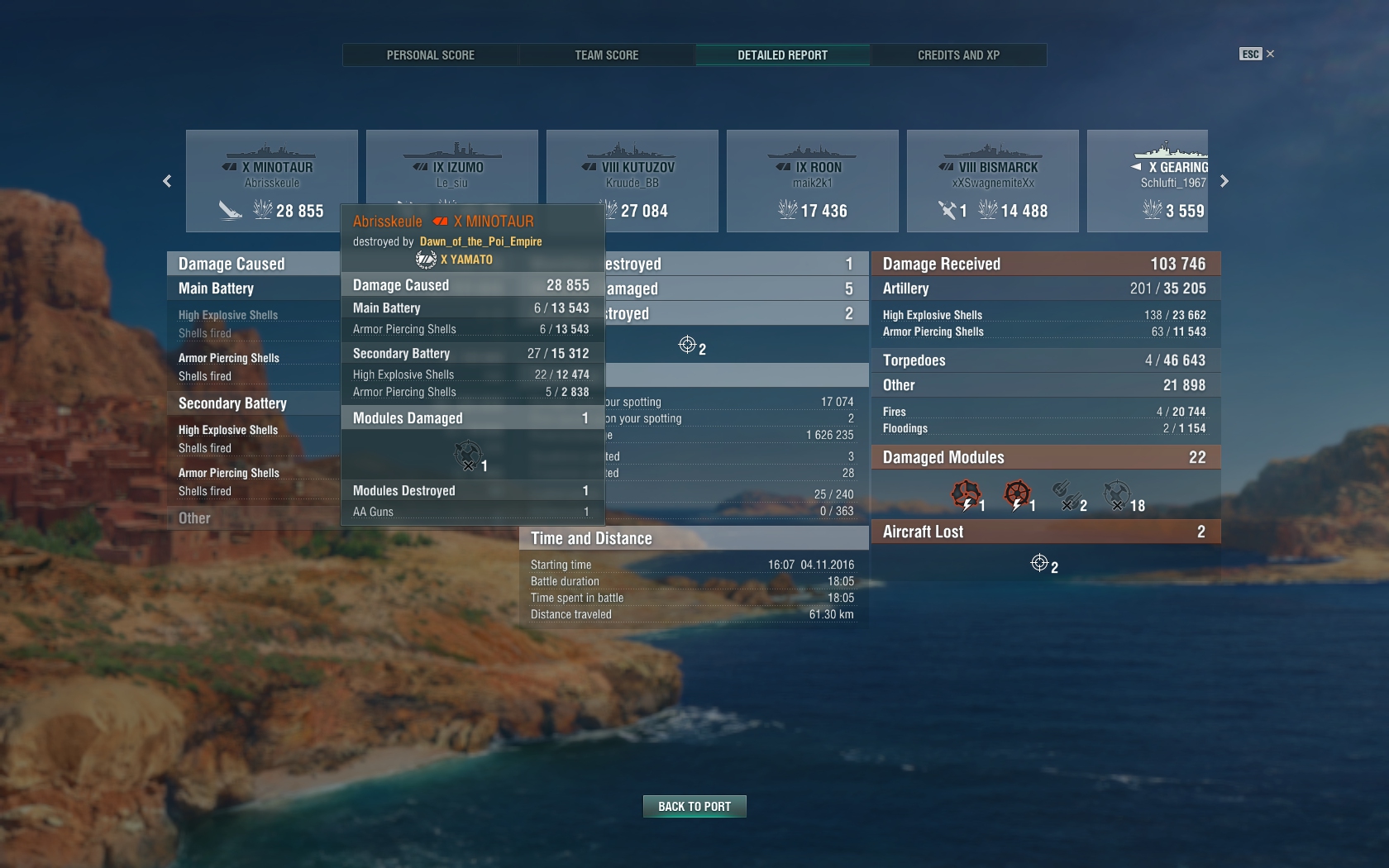
Task: Show previous ships with the left arrow
Action: [x=167, y=181]
